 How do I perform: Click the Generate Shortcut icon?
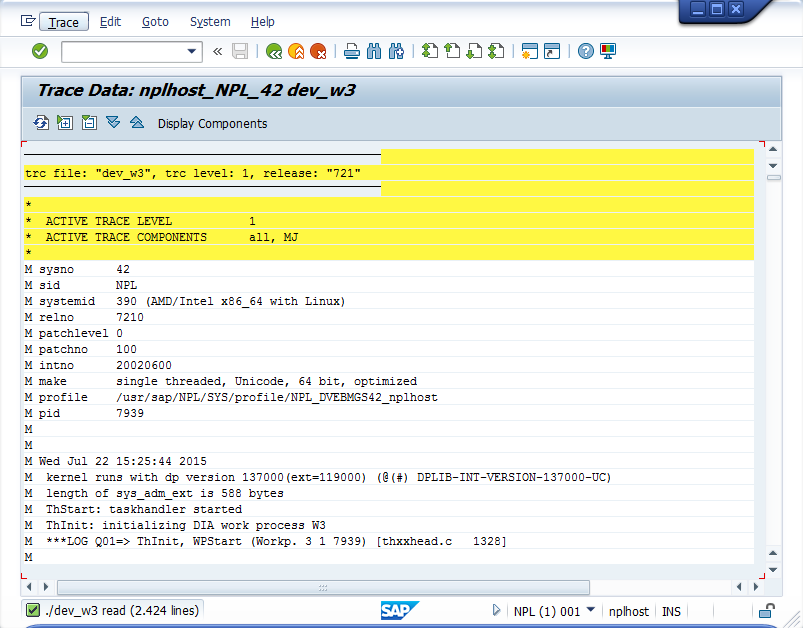tap(552, 51)
